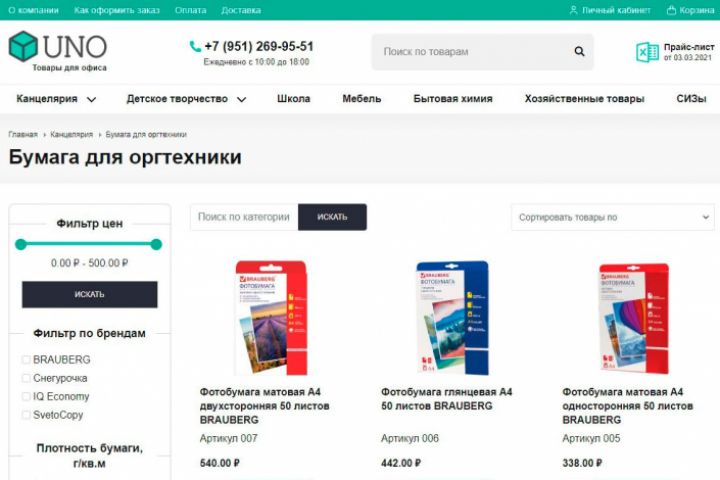Click the UNO cube logo

coord(23,46)
